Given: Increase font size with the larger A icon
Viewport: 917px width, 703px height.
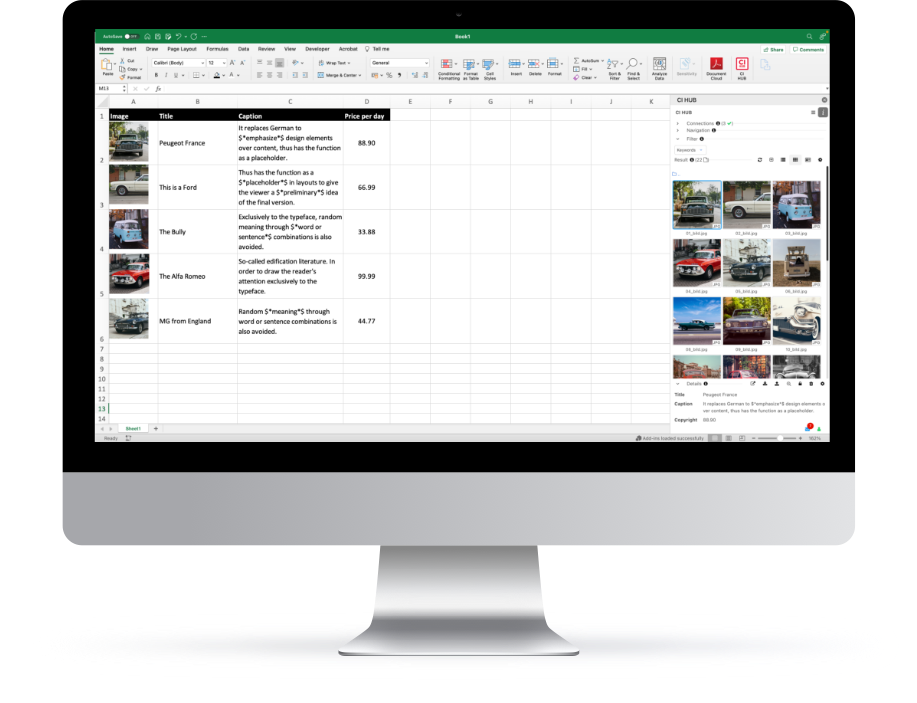Looking at the screenshot, I should (232, 63).
